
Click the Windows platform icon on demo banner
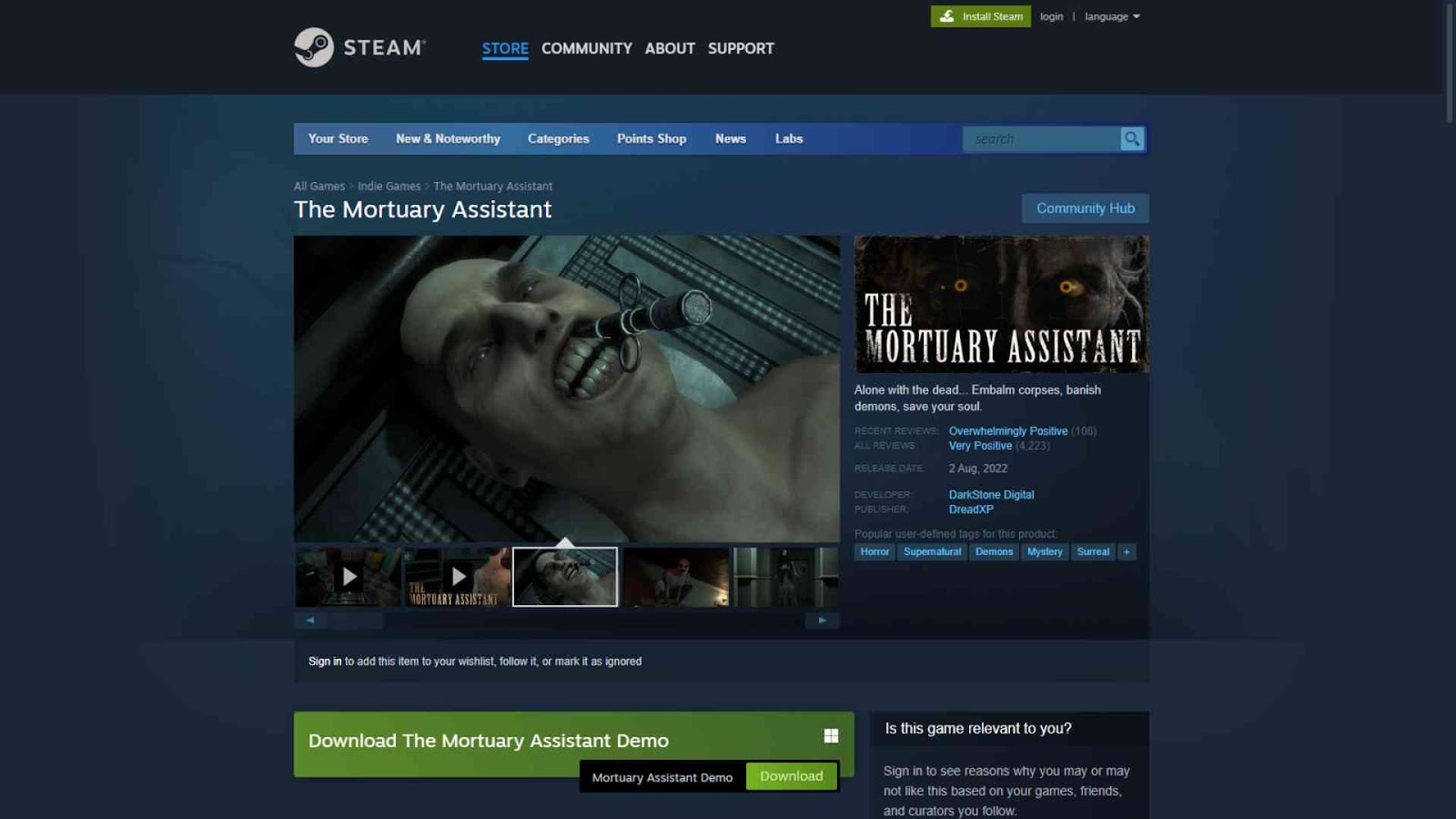831,735
